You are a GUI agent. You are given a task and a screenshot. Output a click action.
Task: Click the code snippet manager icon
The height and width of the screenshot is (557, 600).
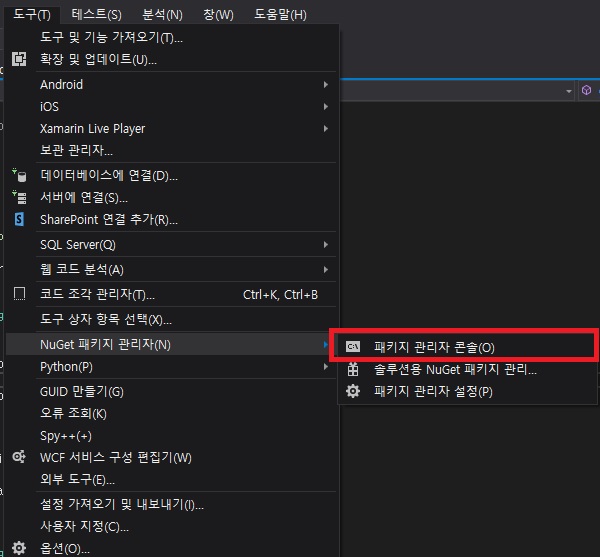(19, 294)
